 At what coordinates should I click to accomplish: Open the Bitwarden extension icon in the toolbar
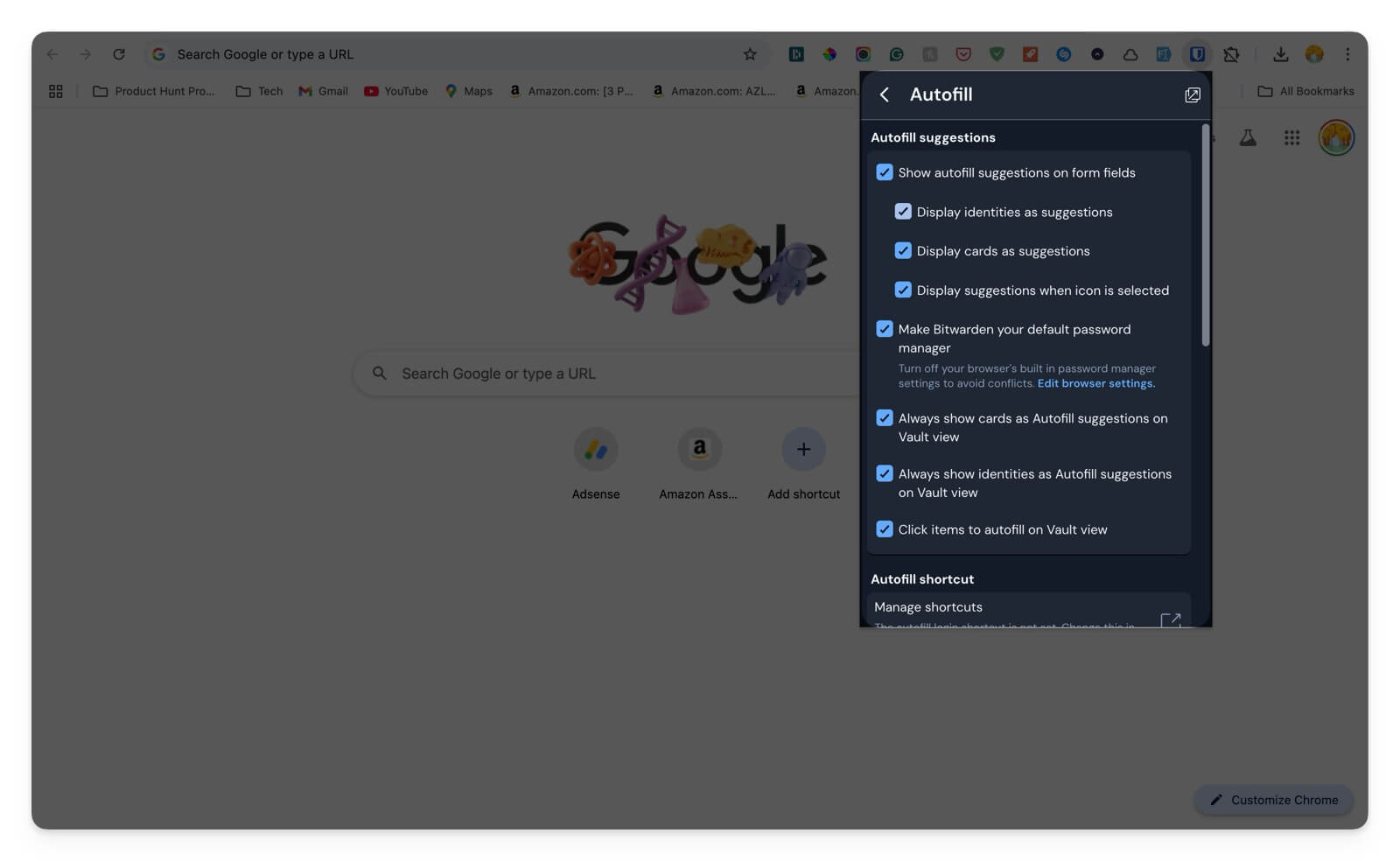point(1197,54)
